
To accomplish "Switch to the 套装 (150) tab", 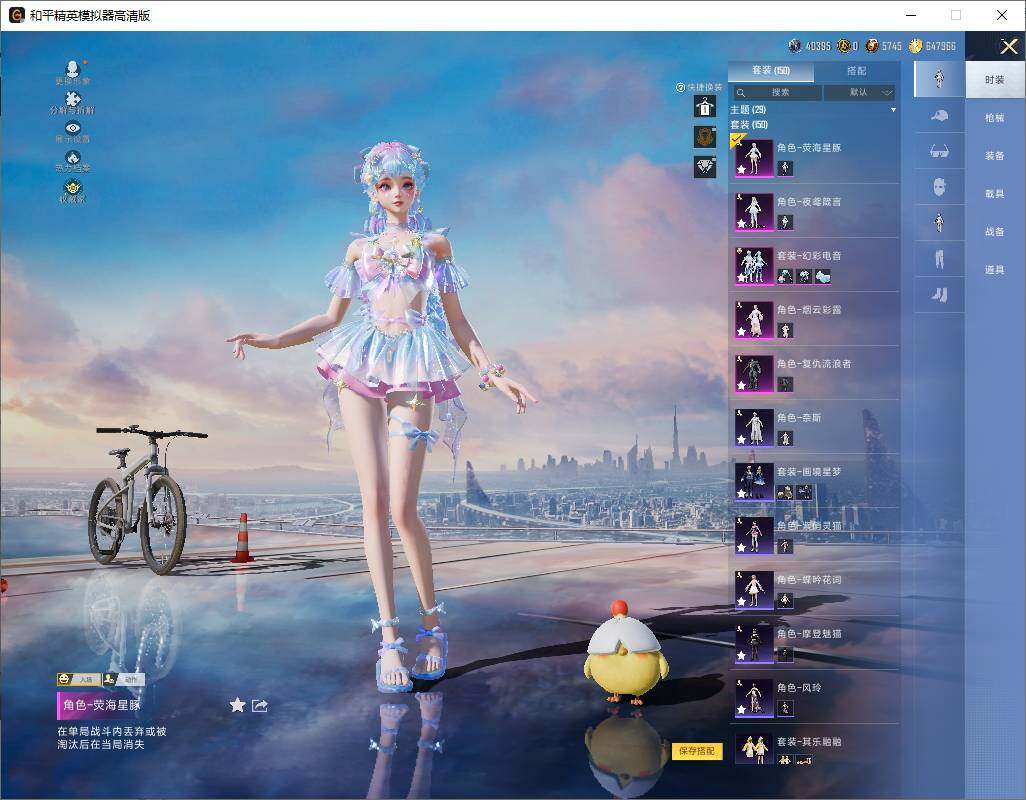I will 771,71.
